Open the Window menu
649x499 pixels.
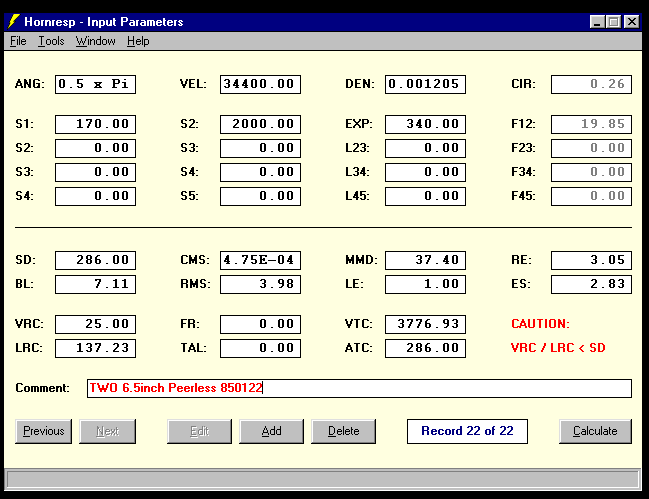click(96, 41)
